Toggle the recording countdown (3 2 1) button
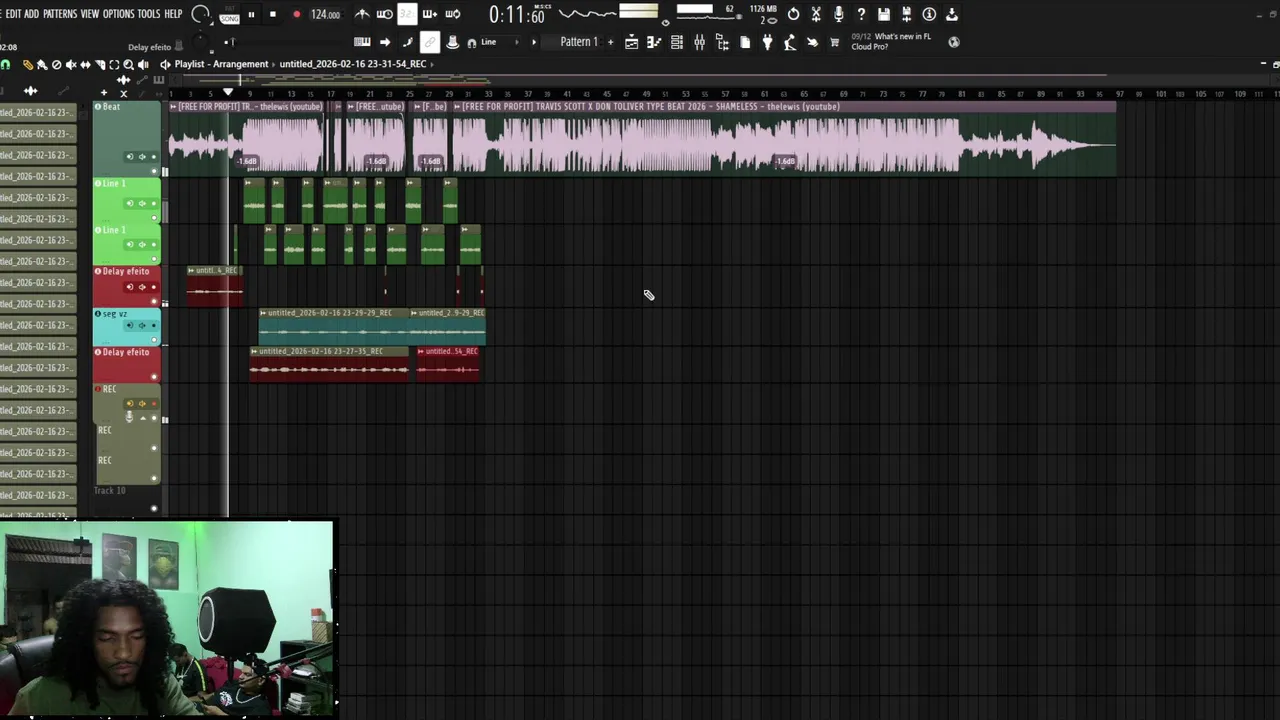Viewport: 1280px width, 720px height. 407,14
